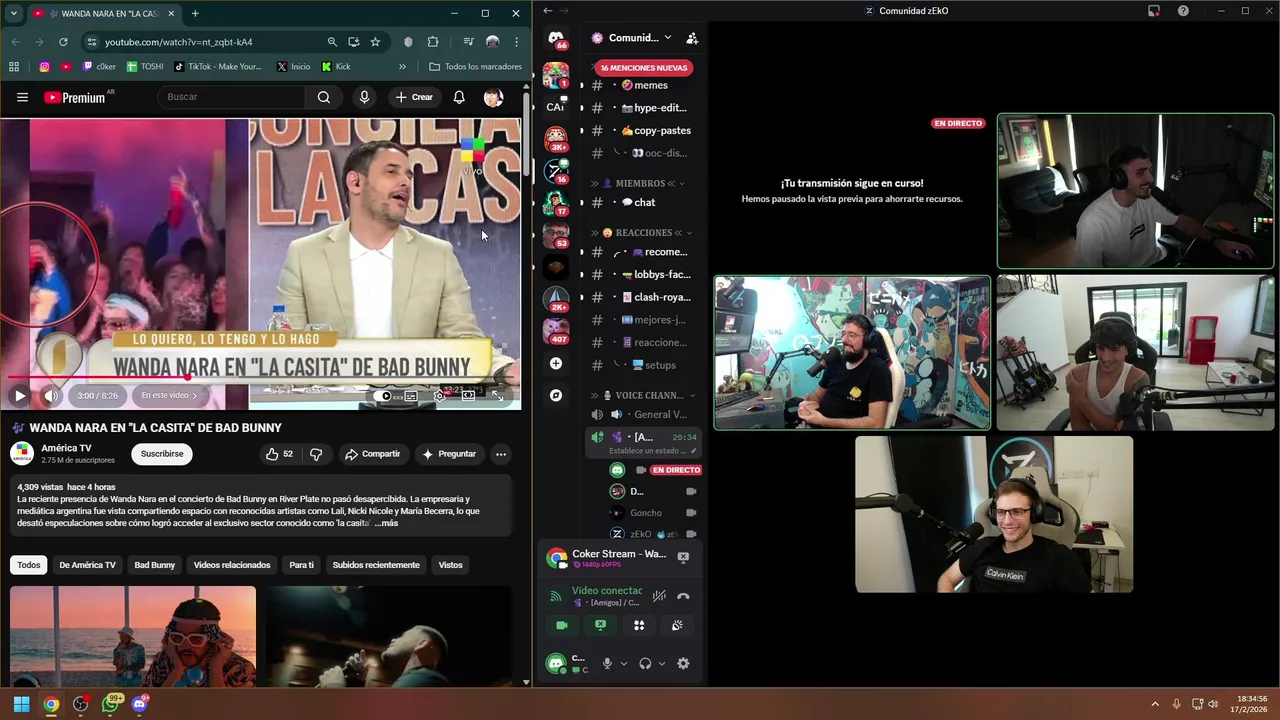The width and height of the screenshot is (1280, 720).
Task: Reload the Chrome page
Action: click(x=63, y=42)
